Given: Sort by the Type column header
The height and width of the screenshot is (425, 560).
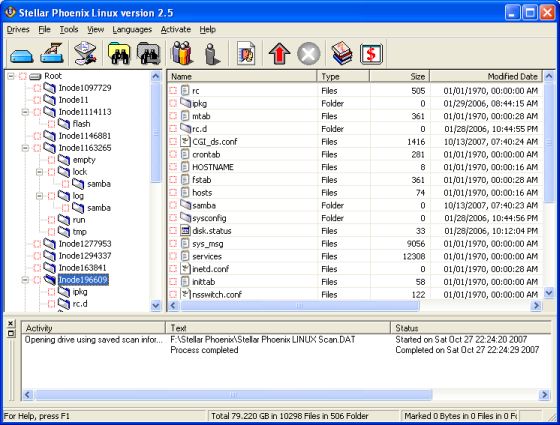Looking at the screenshot, I should [343, 76].
